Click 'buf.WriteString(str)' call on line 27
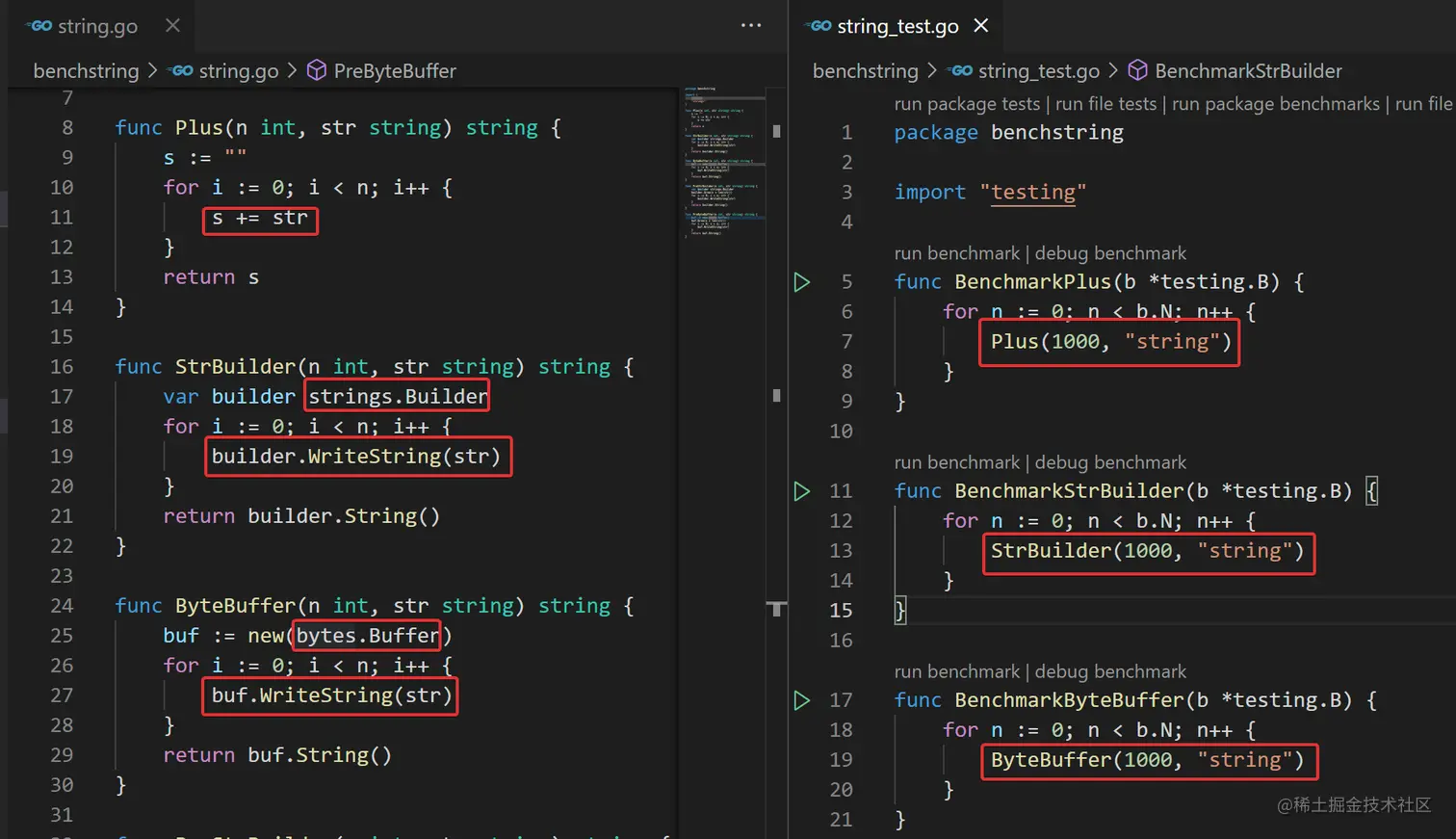Image resolution: width=1456 pixels, height=839 pixels. point(331,695)
